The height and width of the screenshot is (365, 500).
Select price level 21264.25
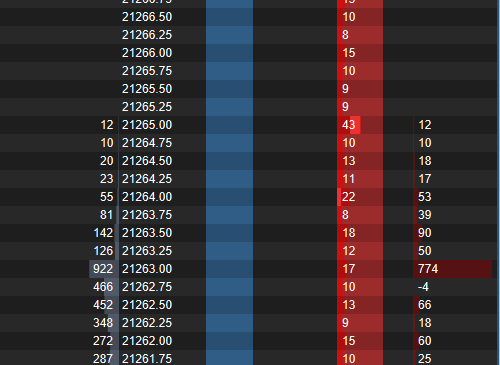[x=147, y=179]
